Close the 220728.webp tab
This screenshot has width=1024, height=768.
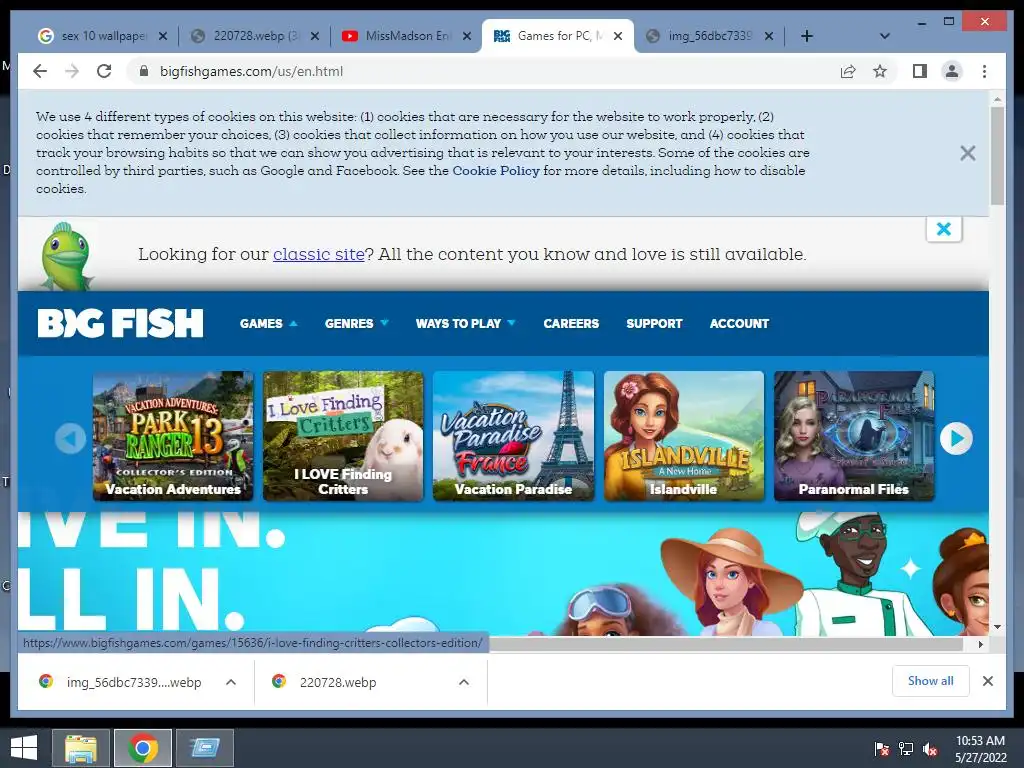click(x=315, y=36)
